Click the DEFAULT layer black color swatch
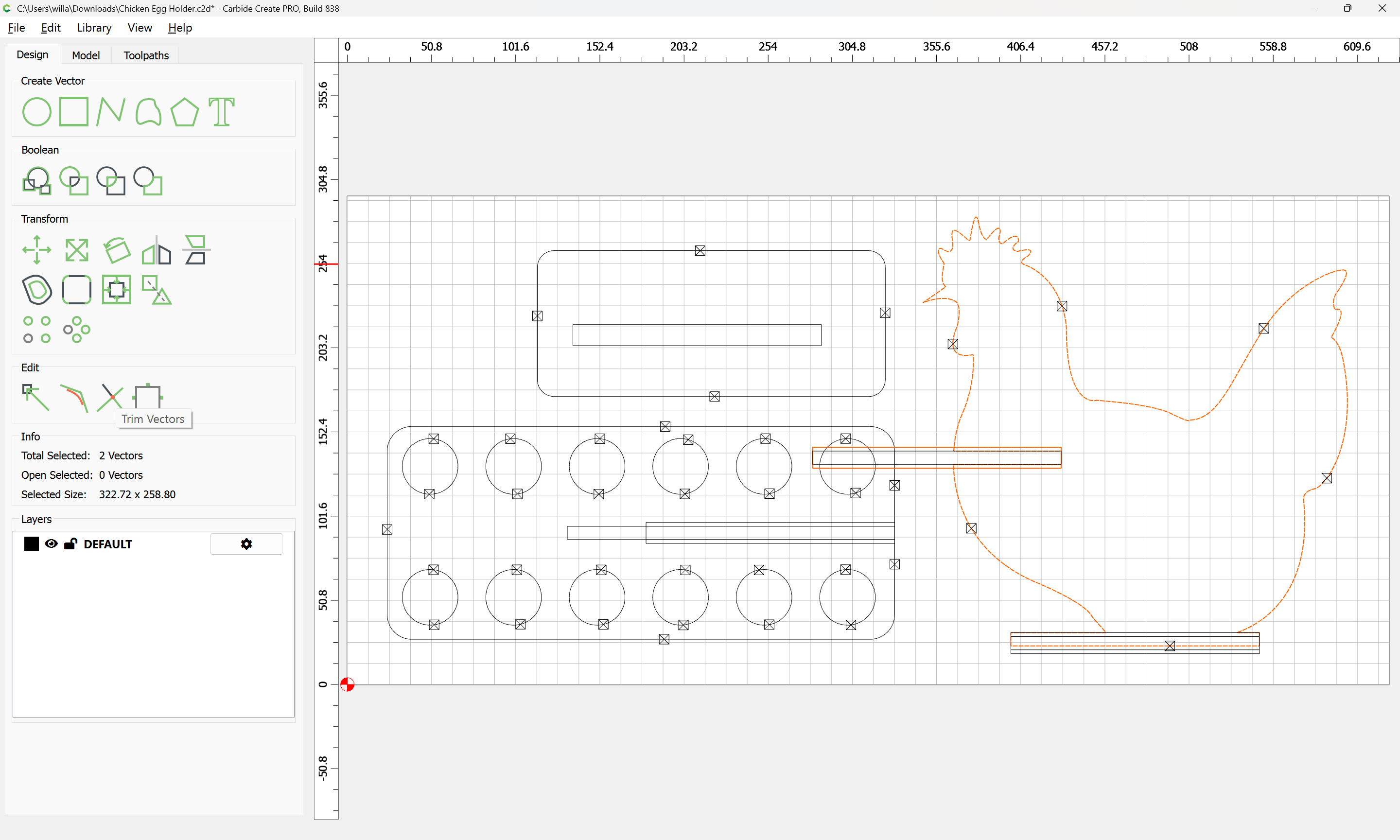This screenshot has width=1400, height=840. coord(32,544)
